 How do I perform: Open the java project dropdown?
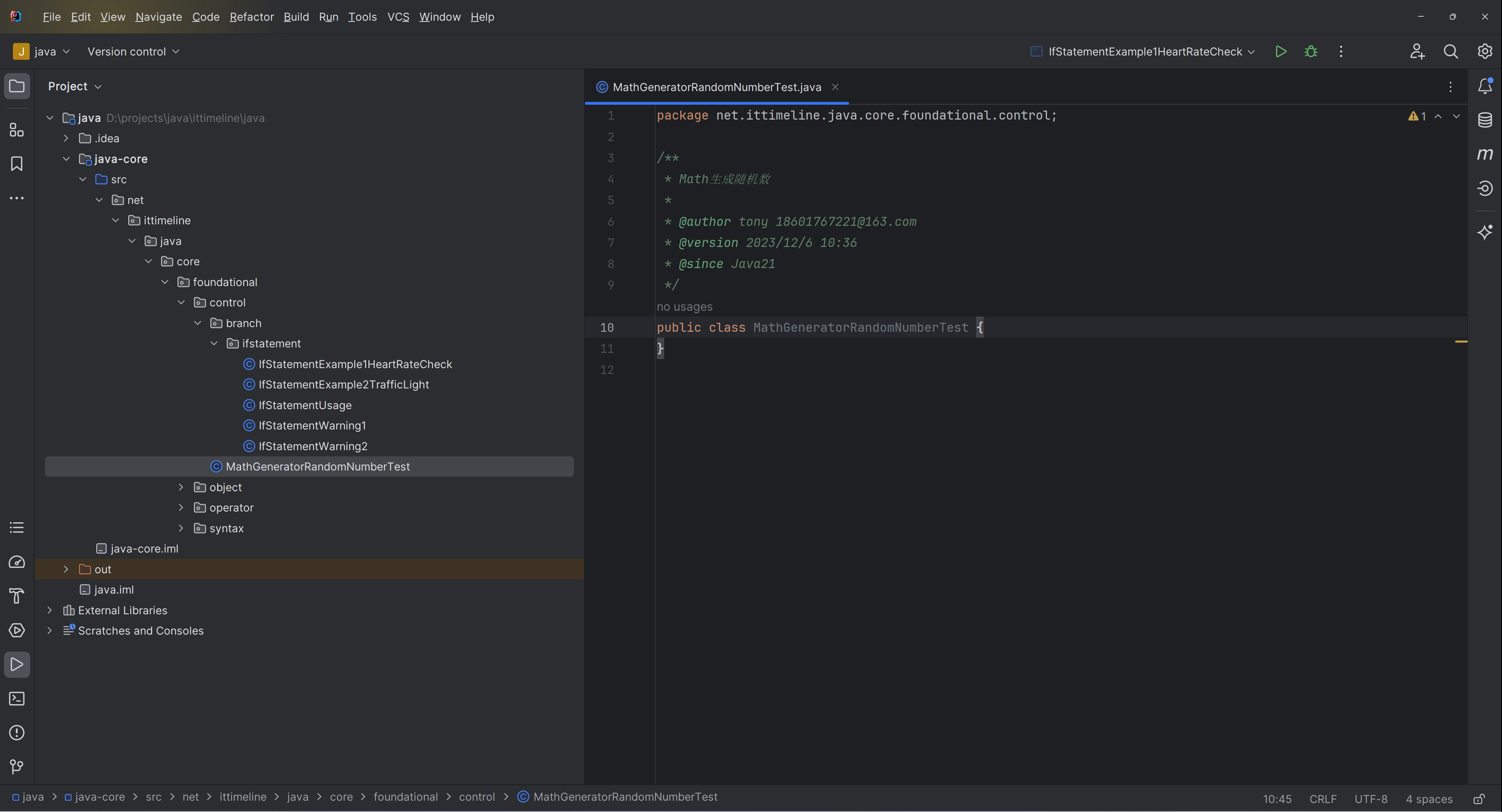point(42,51)
